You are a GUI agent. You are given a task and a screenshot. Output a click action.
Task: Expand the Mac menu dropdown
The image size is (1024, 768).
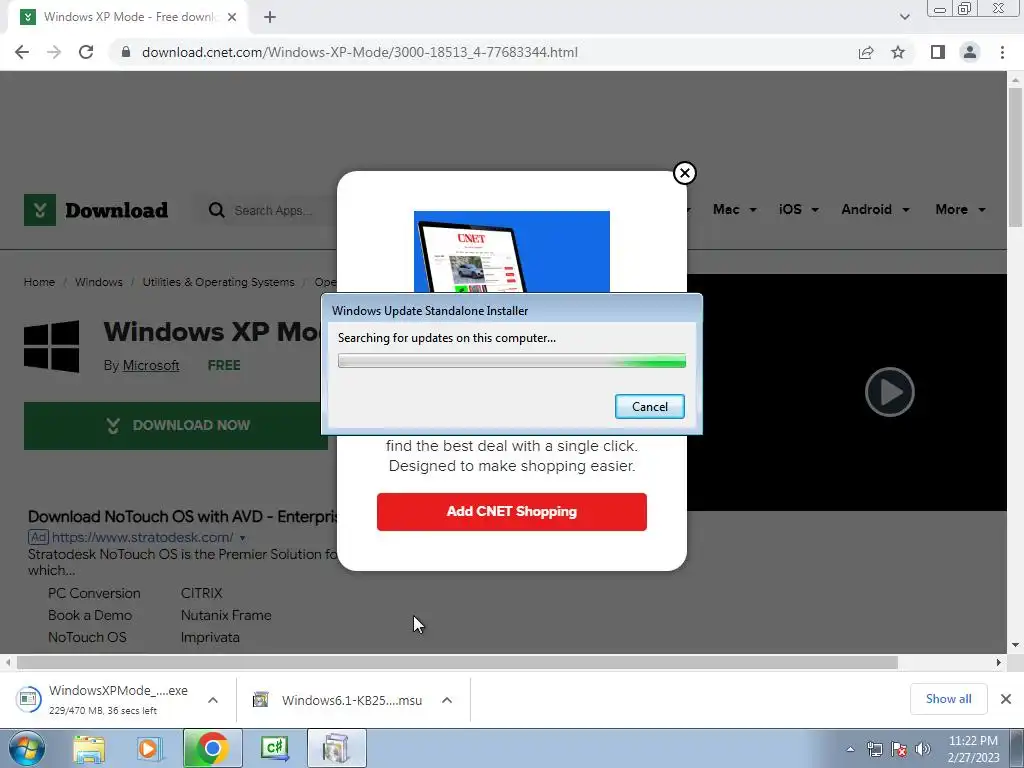click(735, 210)
